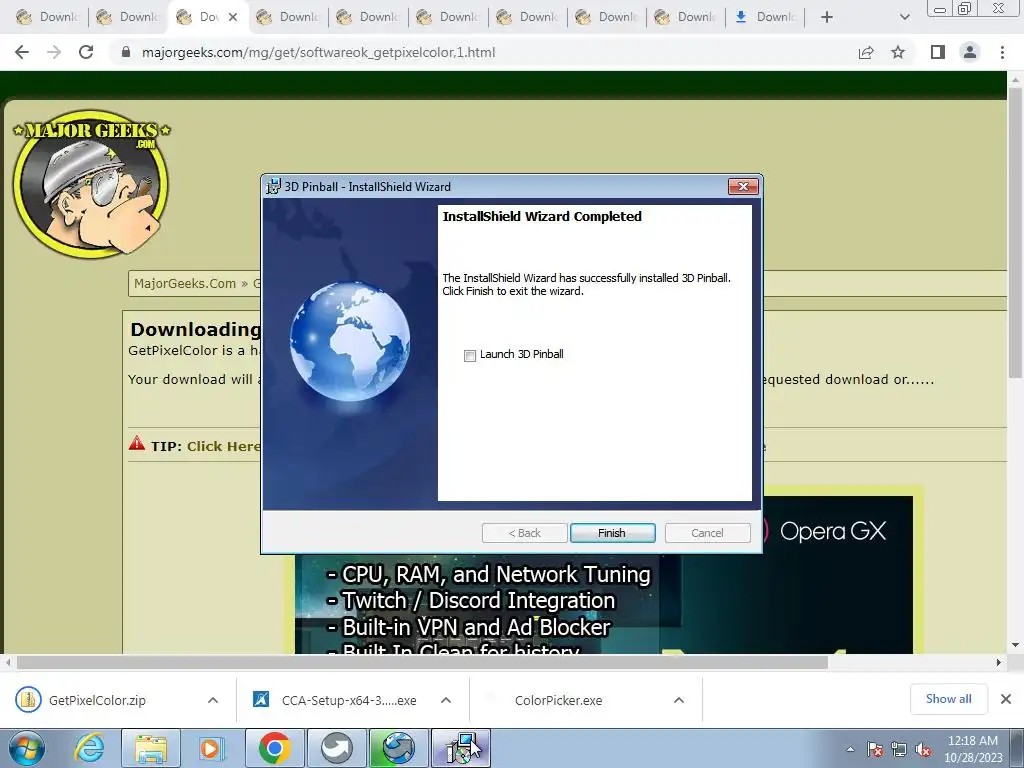This screenshot has width=1024, height=768.
Task: Toggle the Chrome side panel icon
Action: pos(938,52)
